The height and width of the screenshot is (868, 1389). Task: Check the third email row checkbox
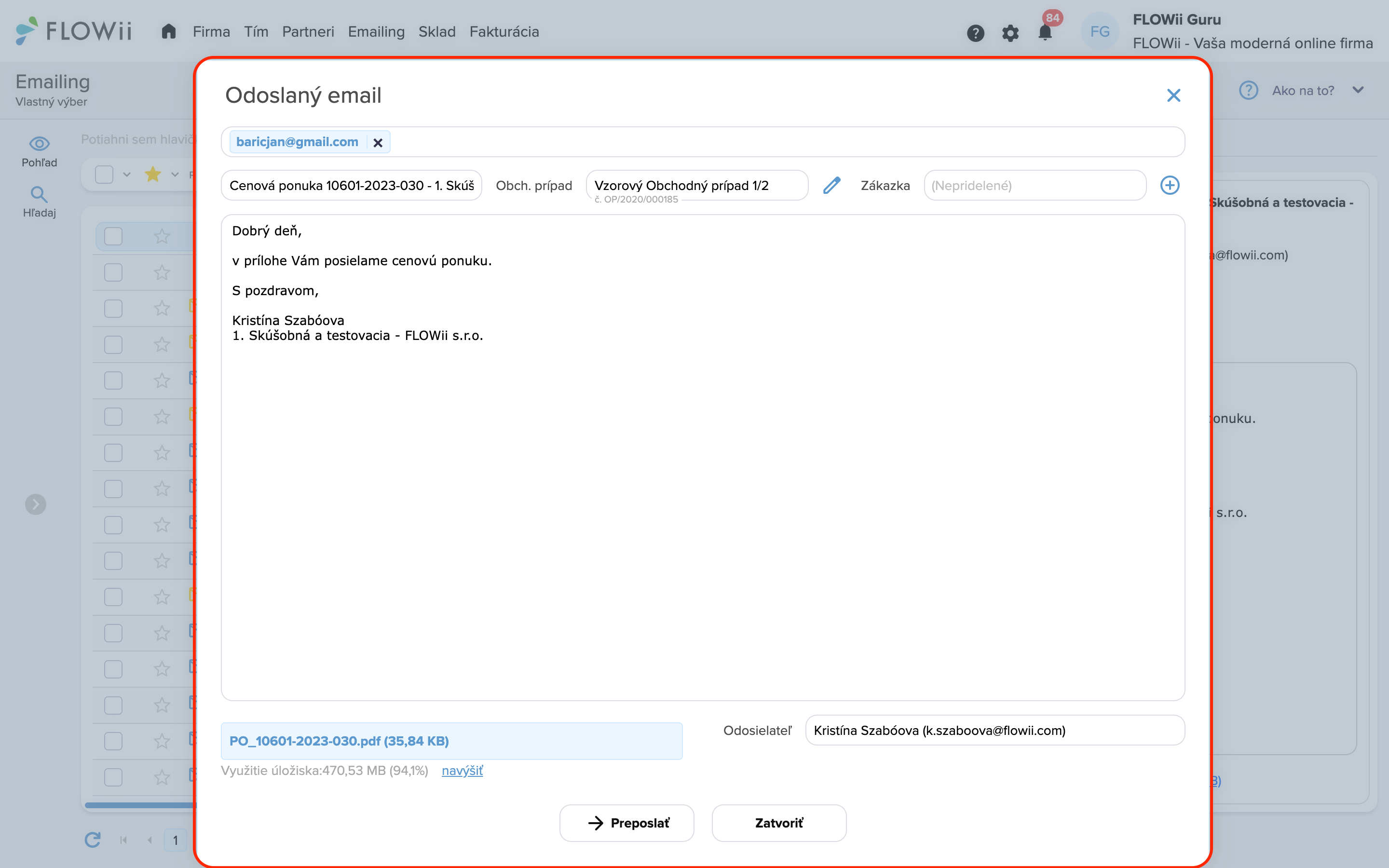tap(113, 309)
